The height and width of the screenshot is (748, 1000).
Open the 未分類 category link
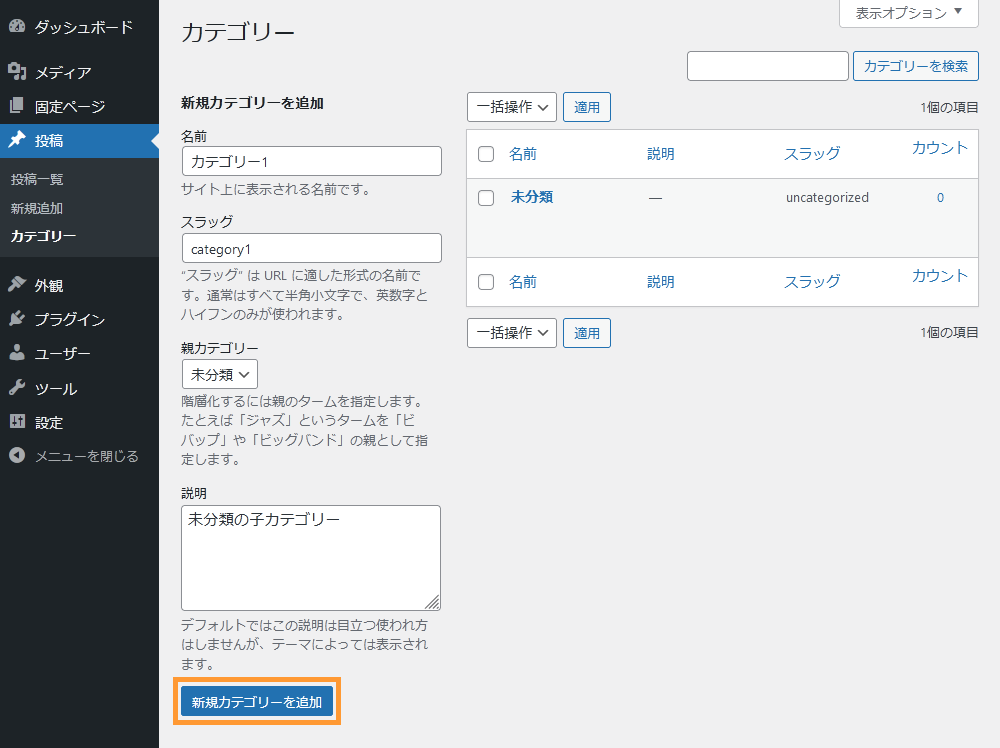(x=531, y=197)
